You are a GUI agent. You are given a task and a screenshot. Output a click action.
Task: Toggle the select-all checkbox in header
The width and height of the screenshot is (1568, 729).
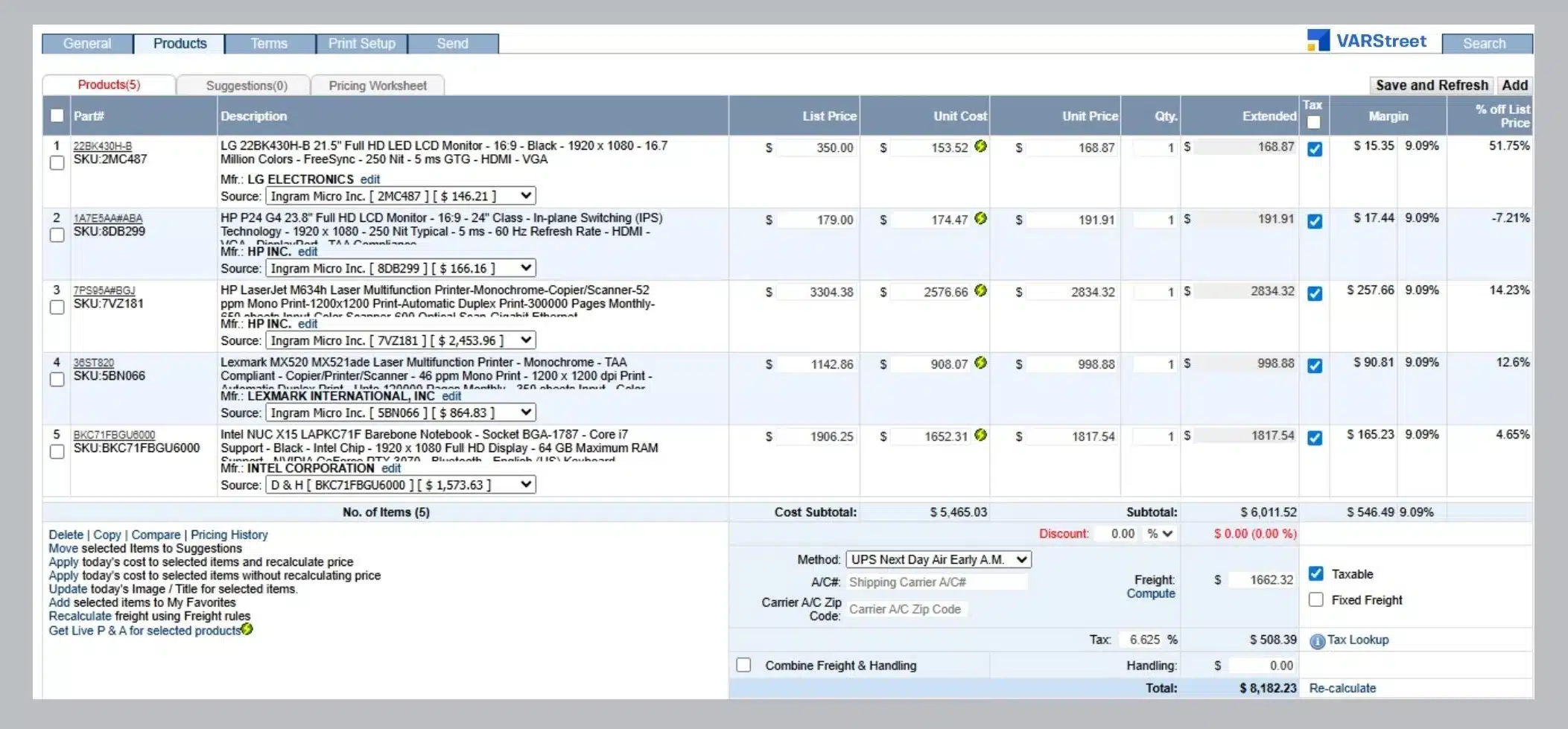57,115
